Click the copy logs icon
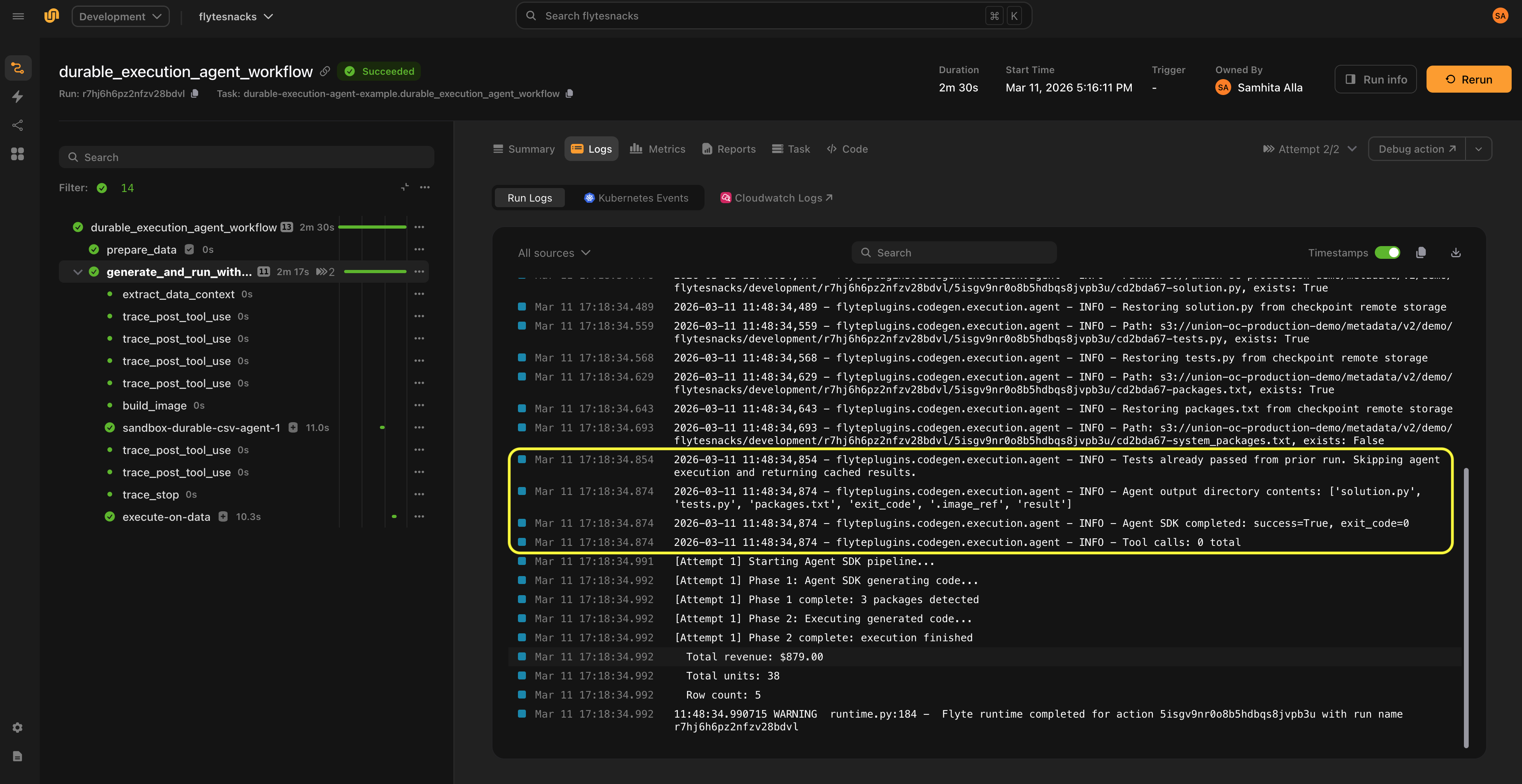 pos(1421,253)
